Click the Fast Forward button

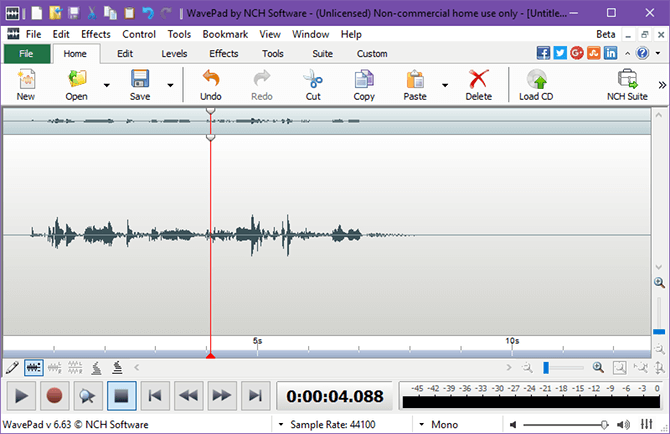point(222,396)
